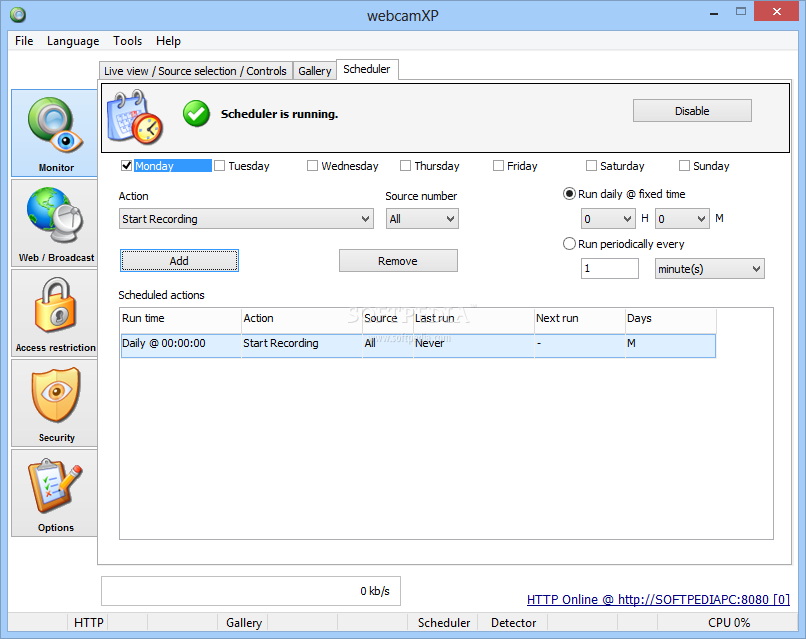806x639 pixels.
Task: Enable the Wednesday checkbox
Action: click(x=312, y=166)
